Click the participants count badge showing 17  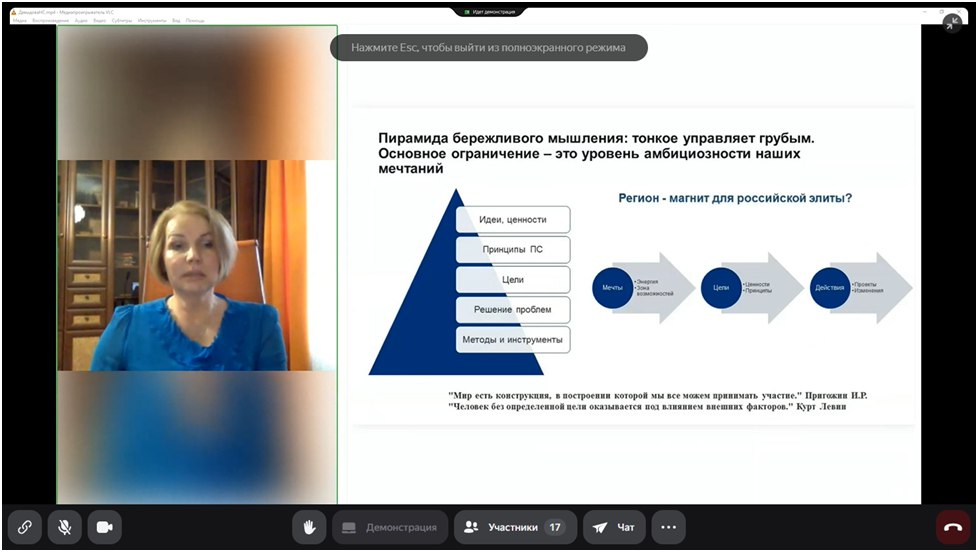point(554,527)
